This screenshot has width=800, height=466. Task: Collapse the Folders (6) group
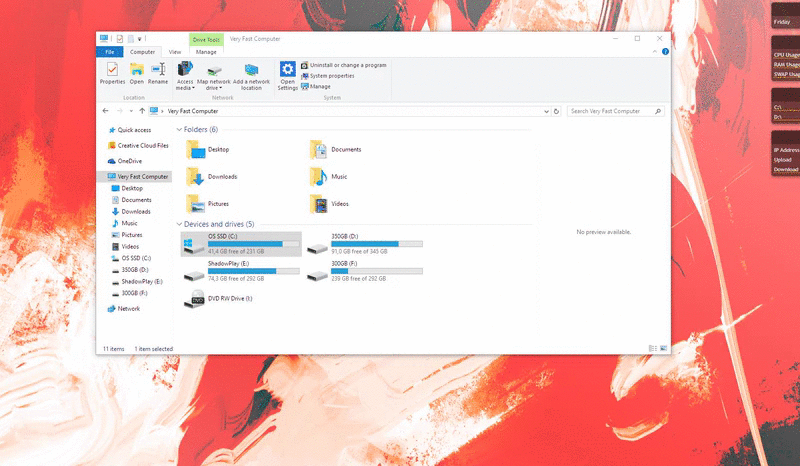coord(179,130)
